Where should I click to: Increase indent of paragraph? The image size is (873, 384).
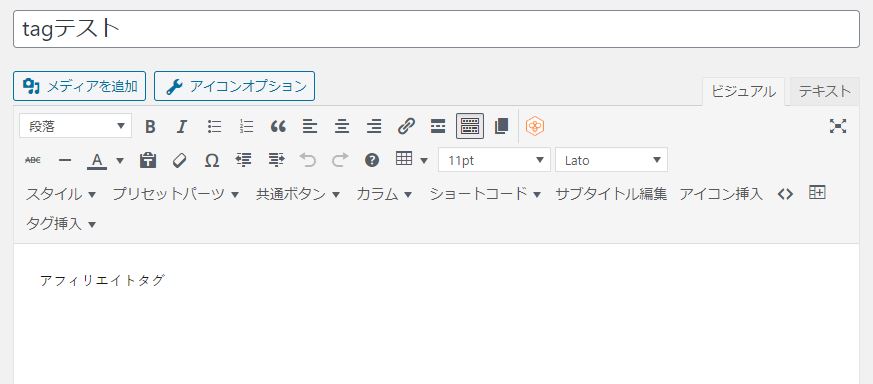tap(276, 160)
